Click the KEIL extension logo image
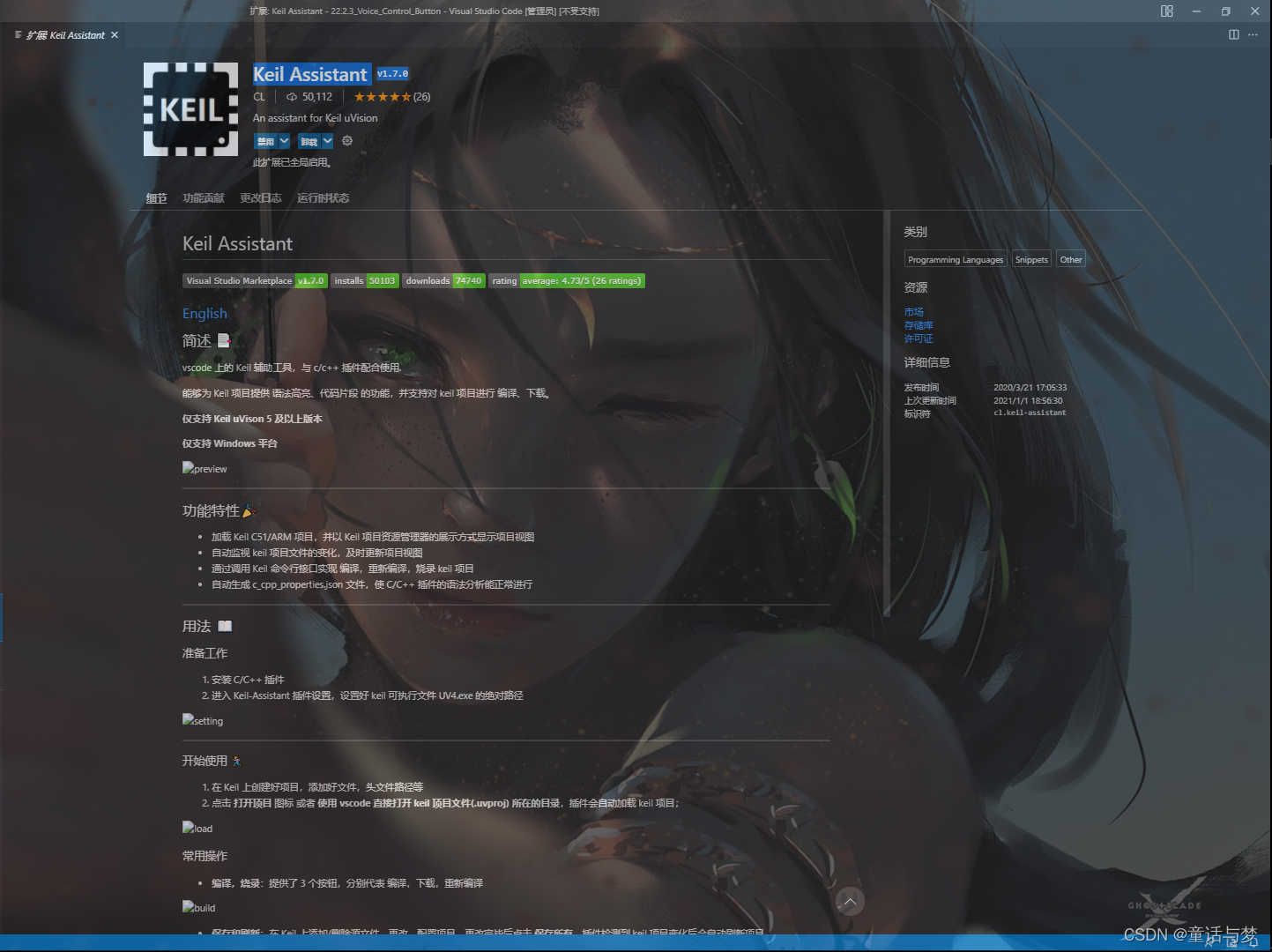This screenshot has width=1272, height=952. click(190, 109)
